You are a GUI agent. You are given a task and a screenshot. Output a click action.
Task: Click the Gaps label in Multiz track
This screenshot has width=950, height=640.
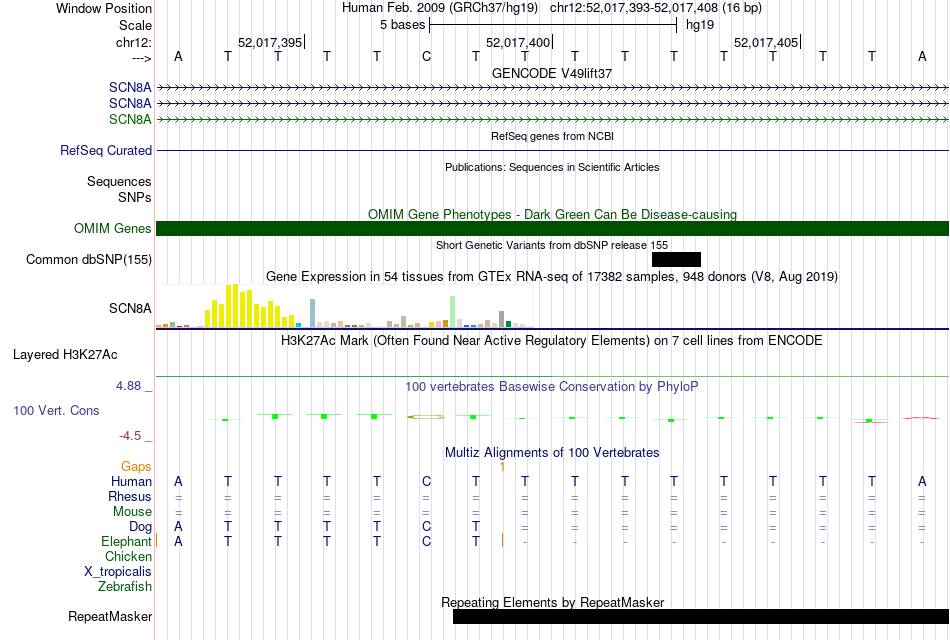pyautogui.click(x=136, y=467)
